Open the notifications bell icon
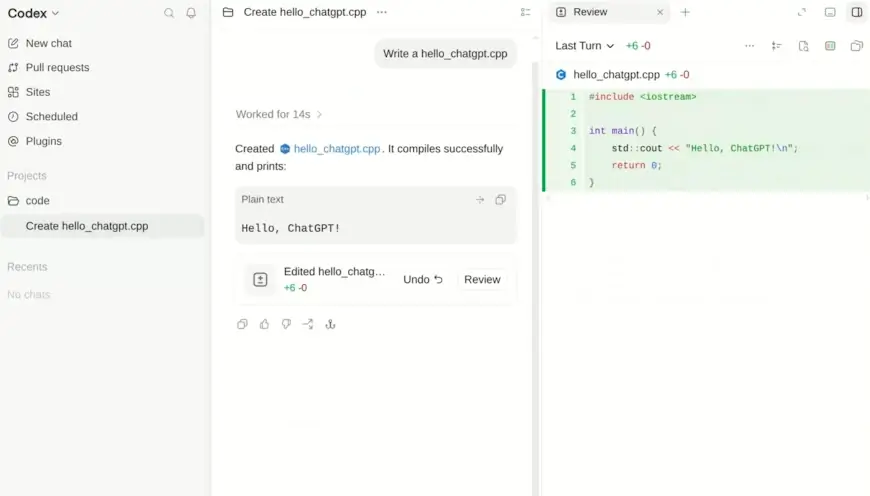Viewport: 870px width, 496px height. click(x=191, y=13)
